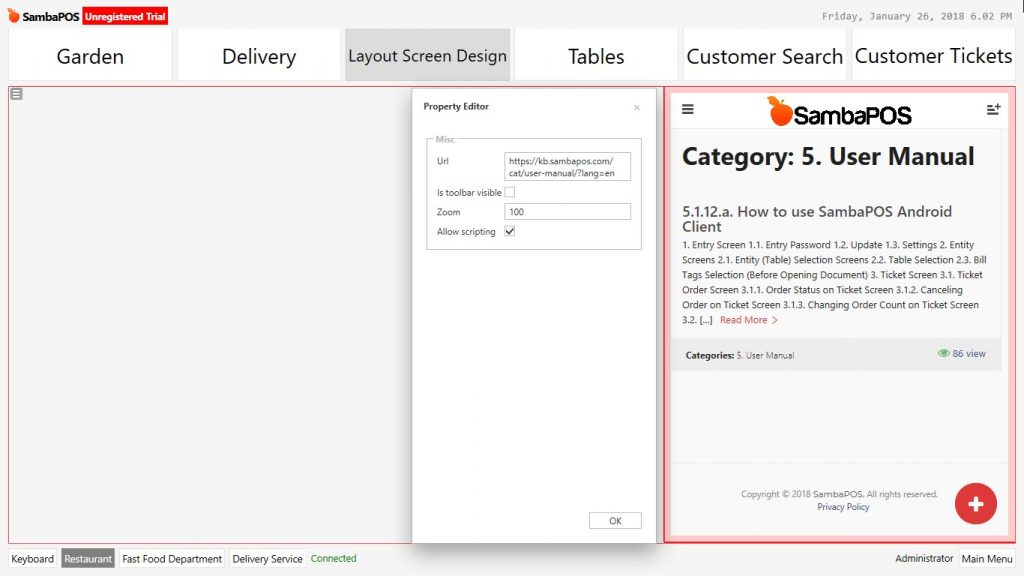Toggle the Keyboard button in the status bar

pyautogui.click(x=33, y=558)
